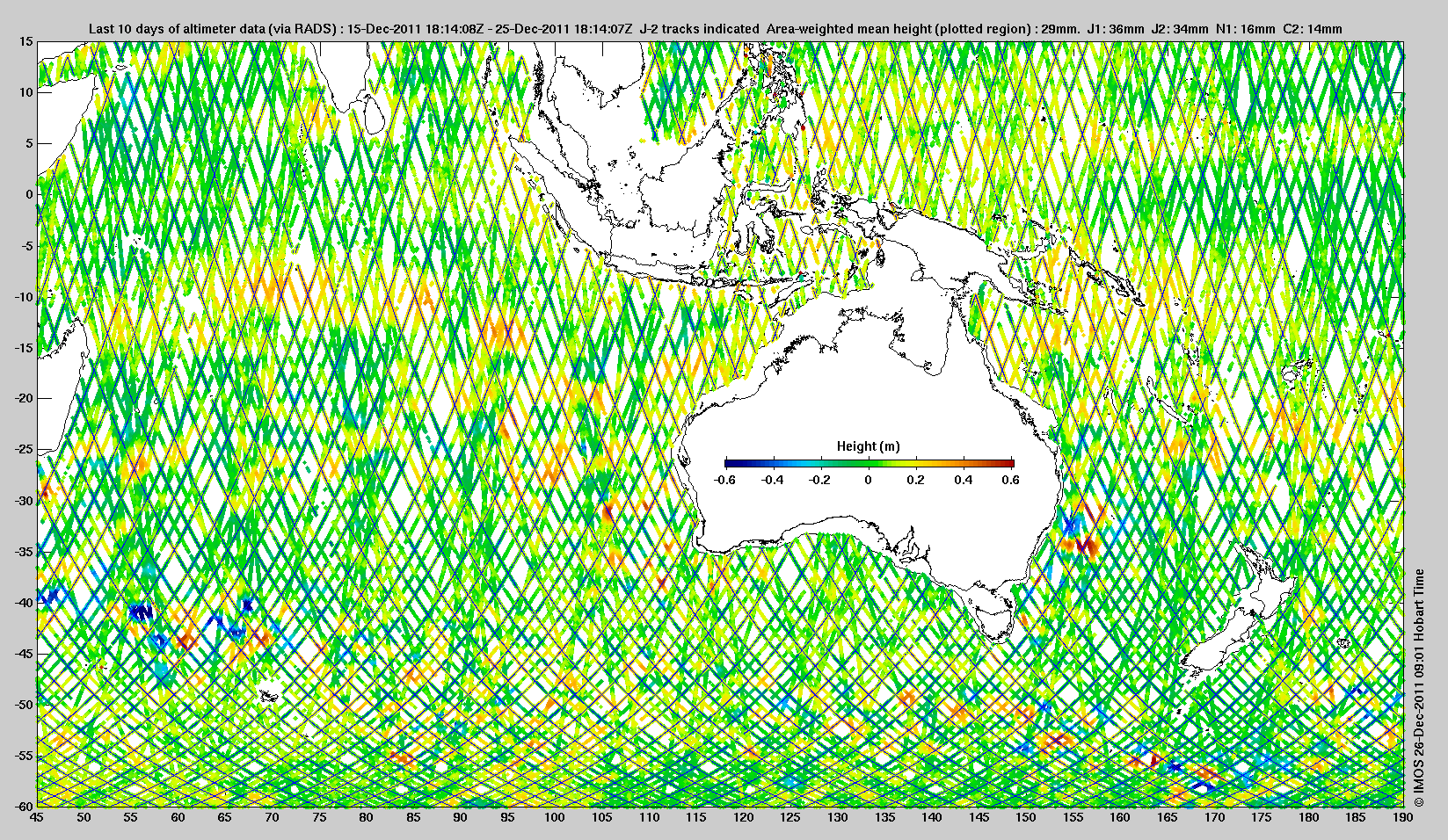1448x840 pixels.
Task: Click latitude axis label '-30'
Action: (24, 501)
